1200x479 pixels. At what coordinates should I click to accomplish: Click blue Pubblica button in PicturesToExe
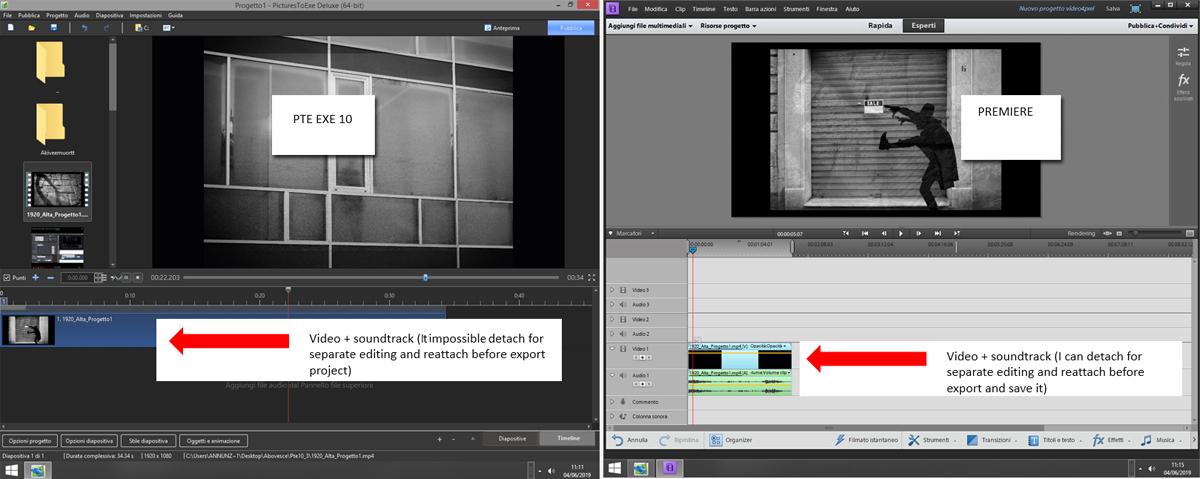pos(572,28)
